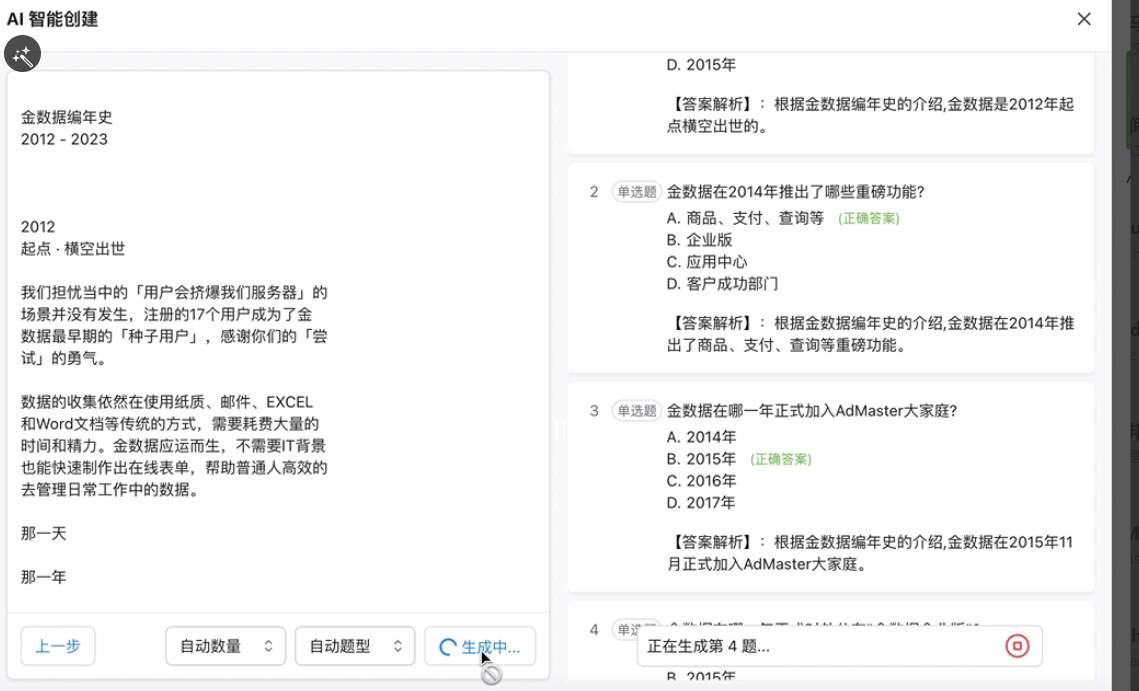Open the 自动题型 dropdown
Viewport: 1139px width, 691px height.
(x=354, y=646)
